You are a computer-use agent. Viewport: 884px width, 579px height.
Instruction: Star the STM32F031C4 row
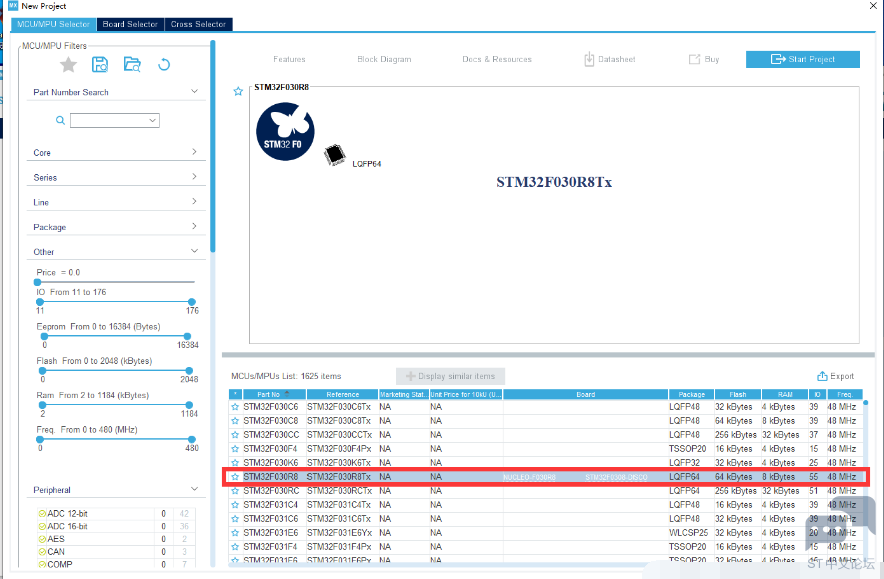[x=235, y=505]
